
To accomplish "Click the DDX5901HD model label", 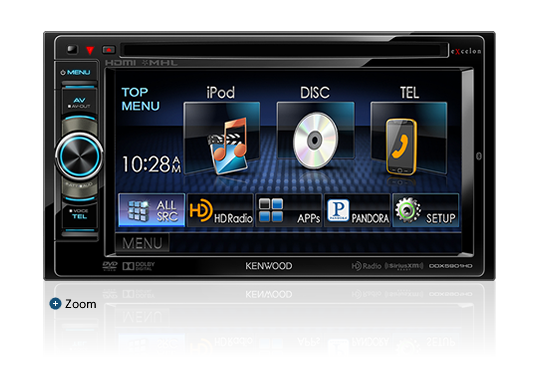I will pyautogui.click(x=451, y=266).
